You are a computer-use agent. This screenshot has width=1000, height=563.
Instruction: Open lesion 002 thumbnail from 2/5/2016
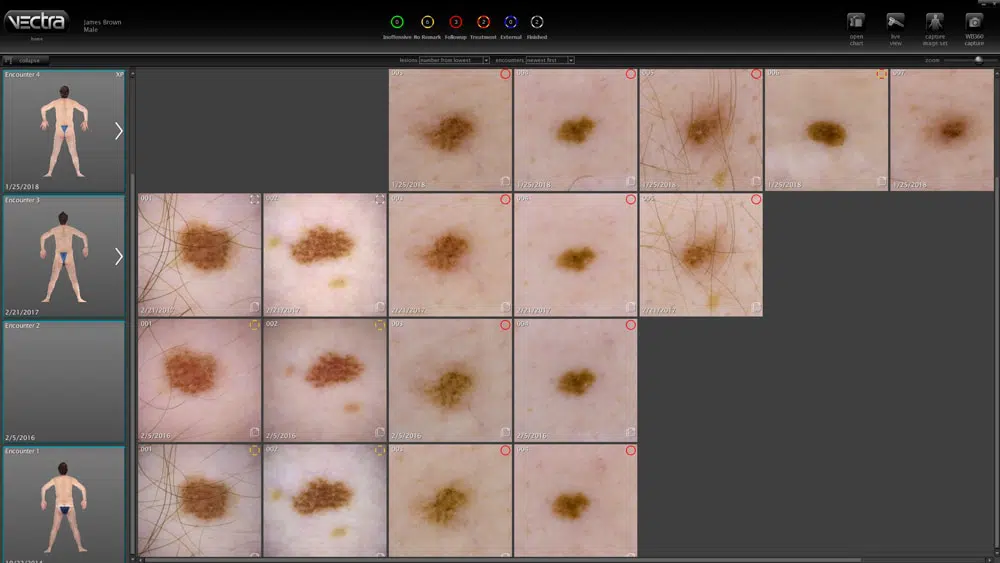tap(324, 380)
